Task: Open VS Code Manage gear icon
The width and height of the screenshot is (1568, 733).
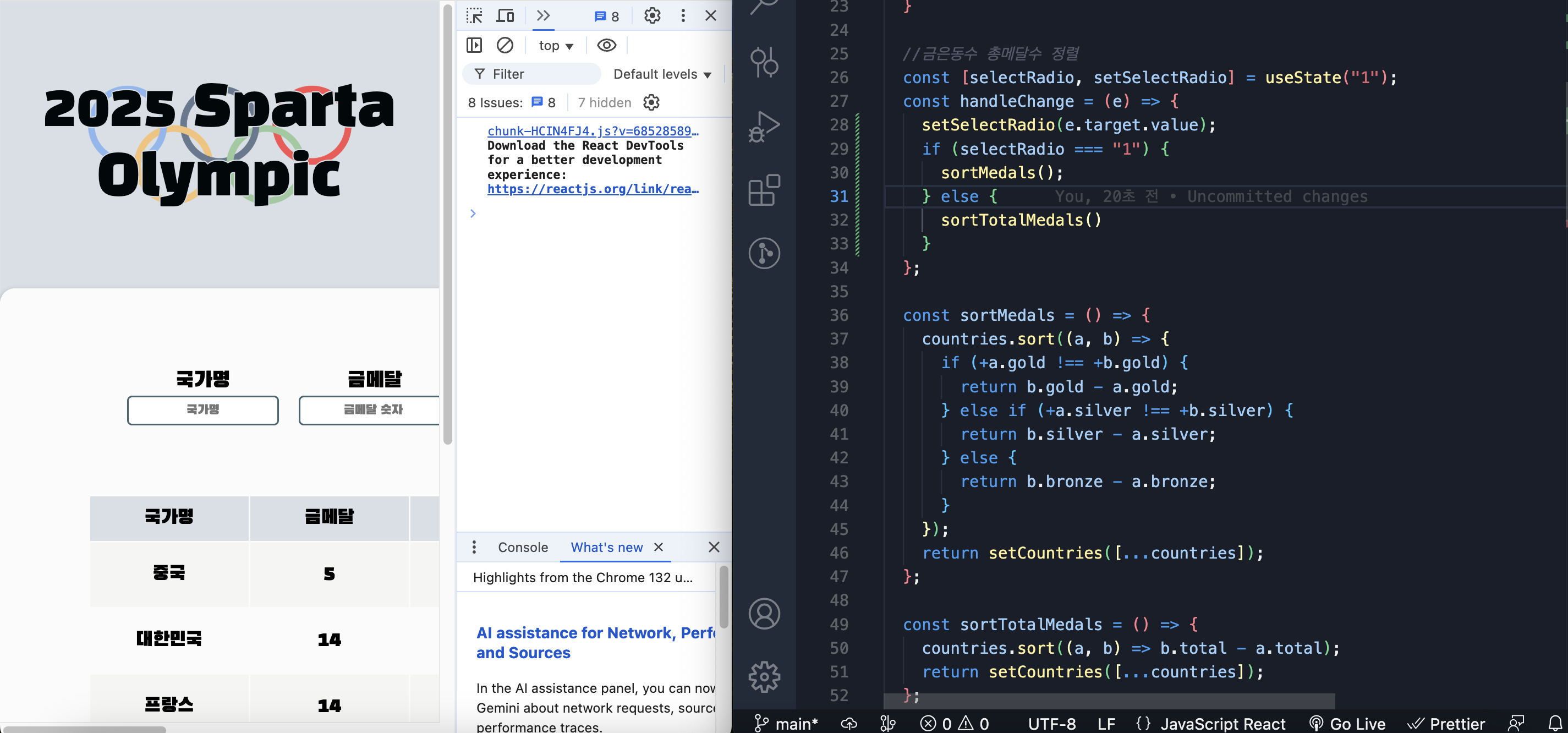Action: tap(764, 677)
